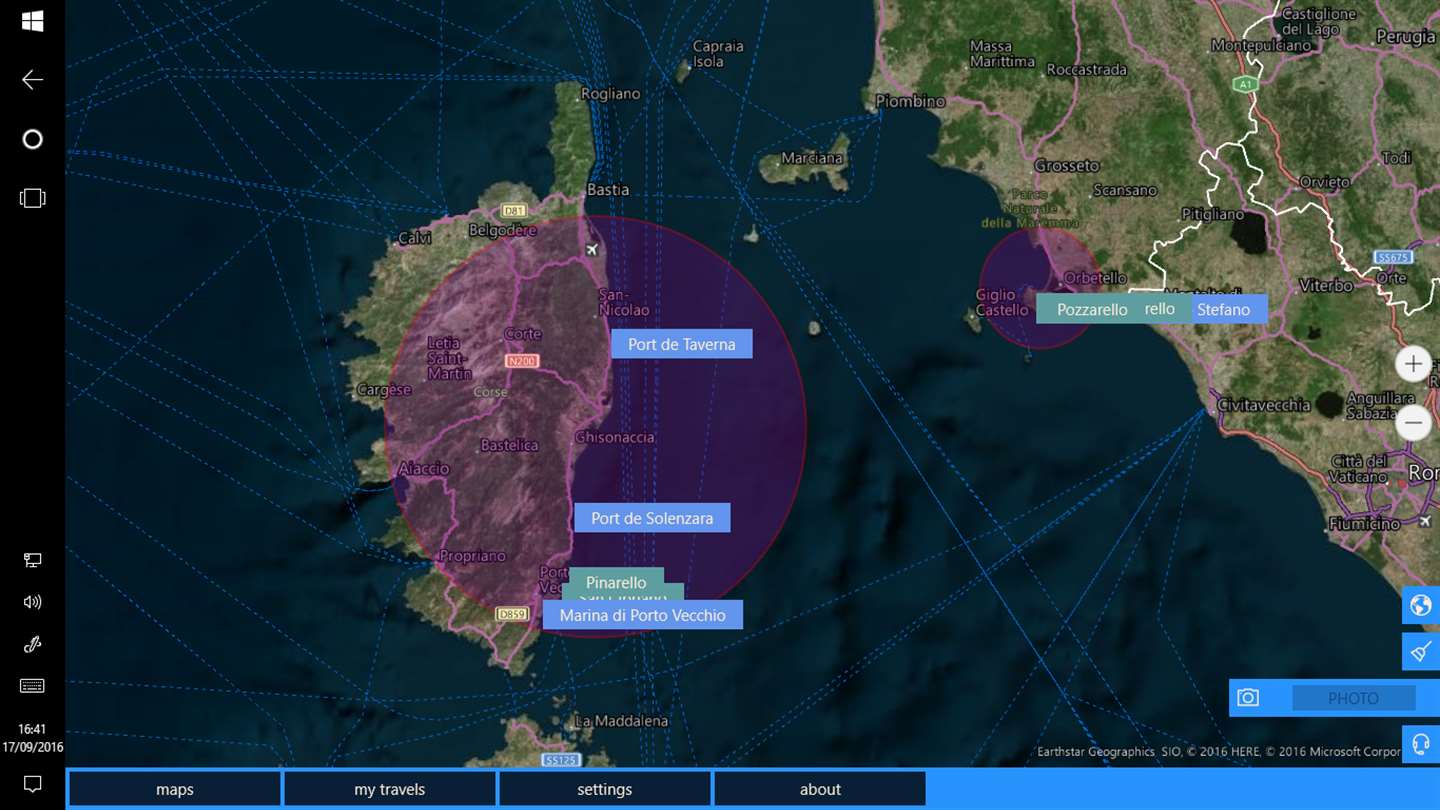The width and height of the screenshot is (1440, 810).
Task: Click the 16:41 clock date display
Action: pos(32,738)
